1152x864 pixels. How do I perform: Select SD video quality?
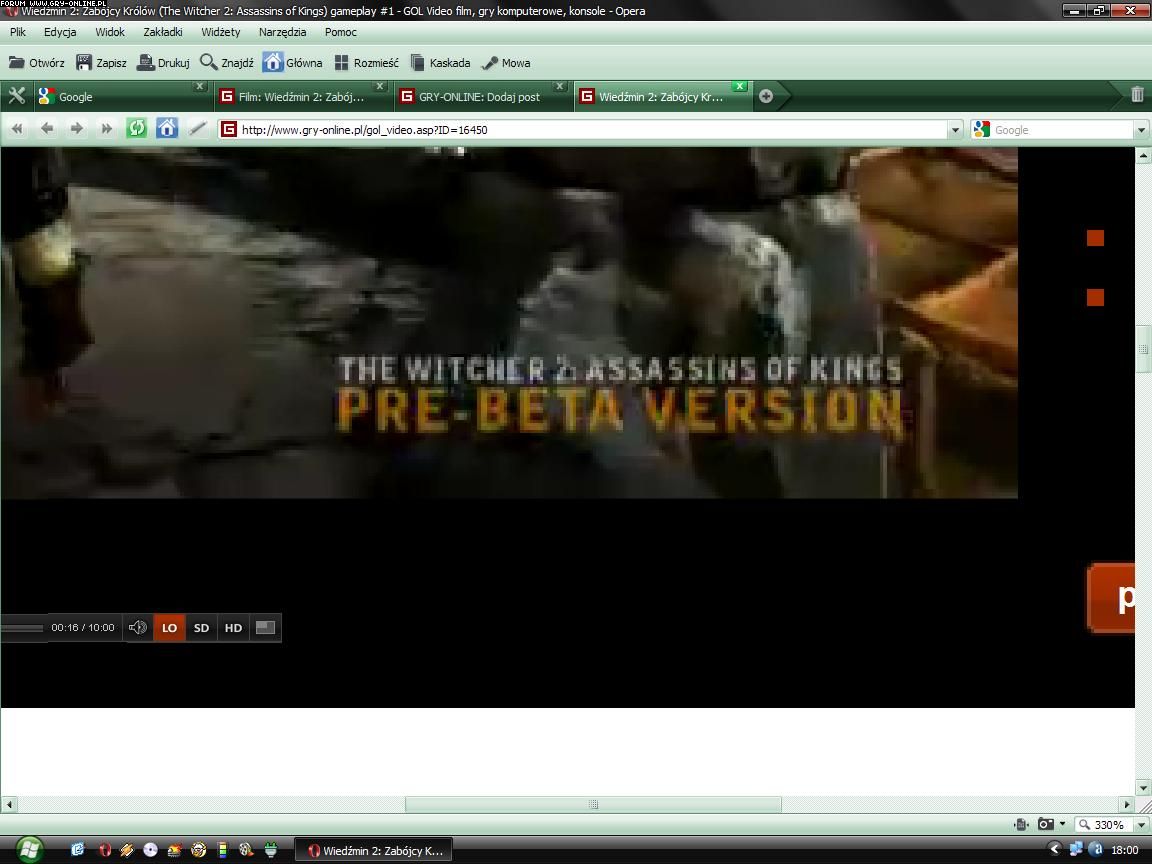coord(201,628)
